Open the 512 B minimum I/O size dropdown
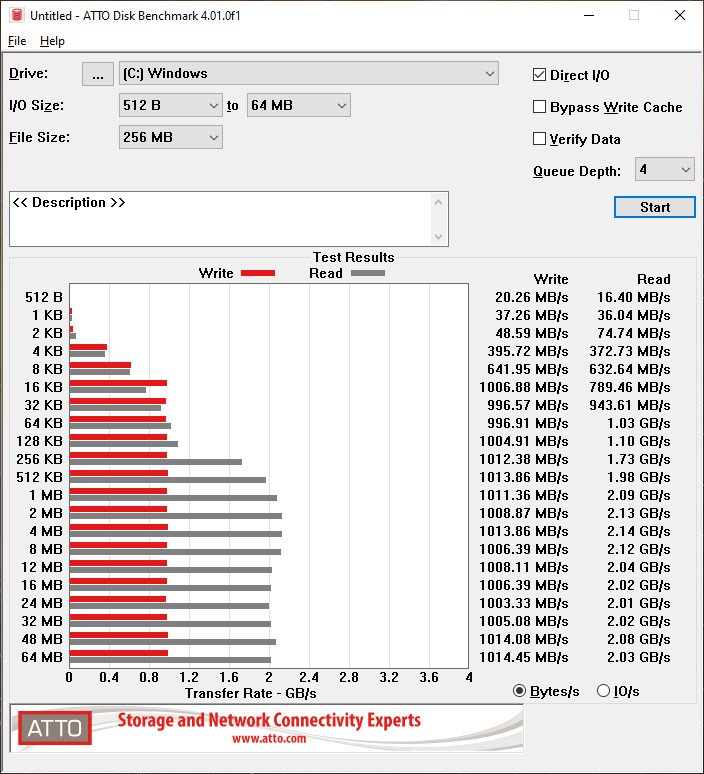This screenshot has width=704, height=774. [171, 105]
